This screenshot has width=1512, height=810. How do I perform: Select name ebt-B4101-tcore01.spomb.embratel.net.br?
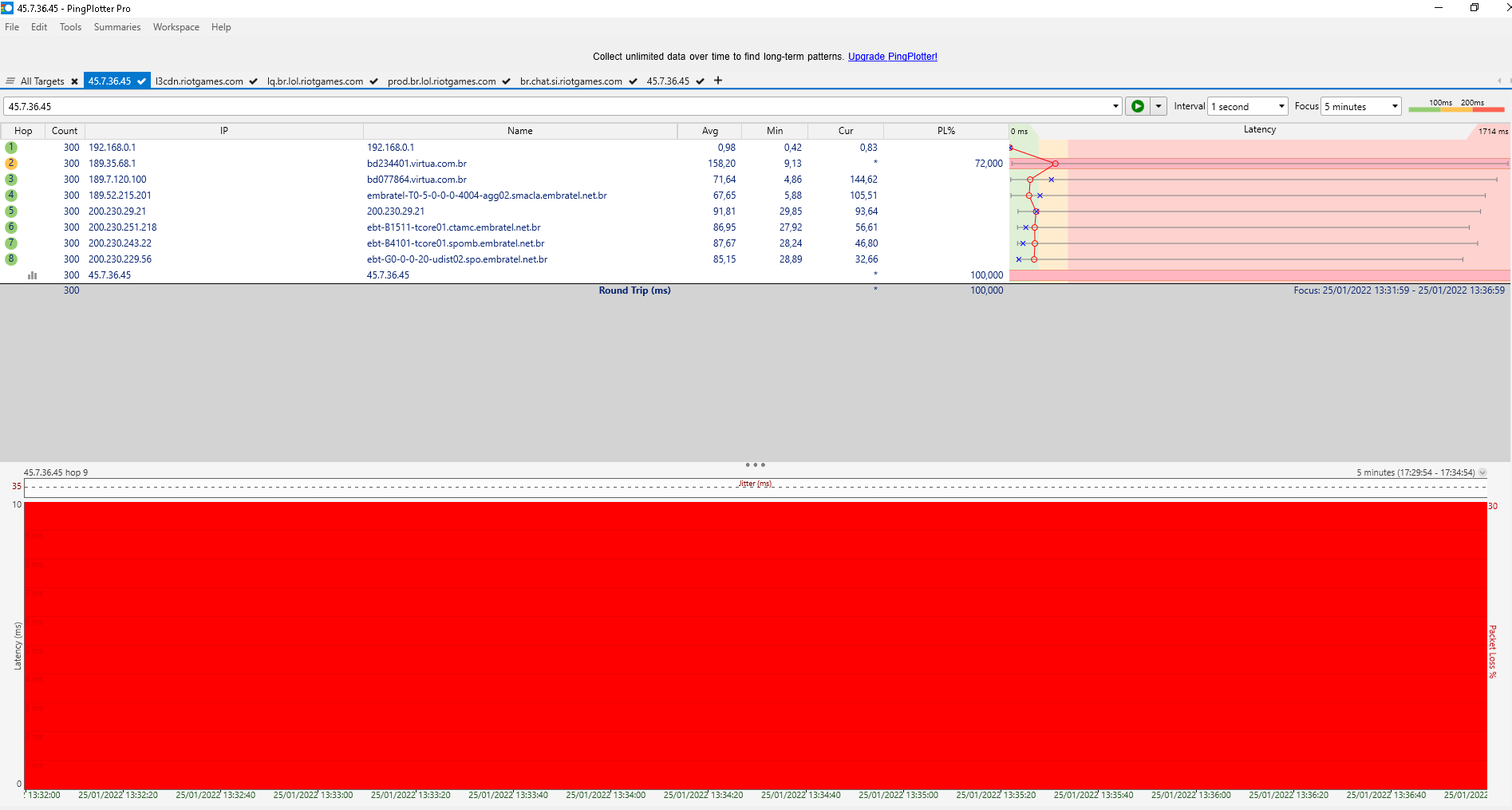[456, 243]
